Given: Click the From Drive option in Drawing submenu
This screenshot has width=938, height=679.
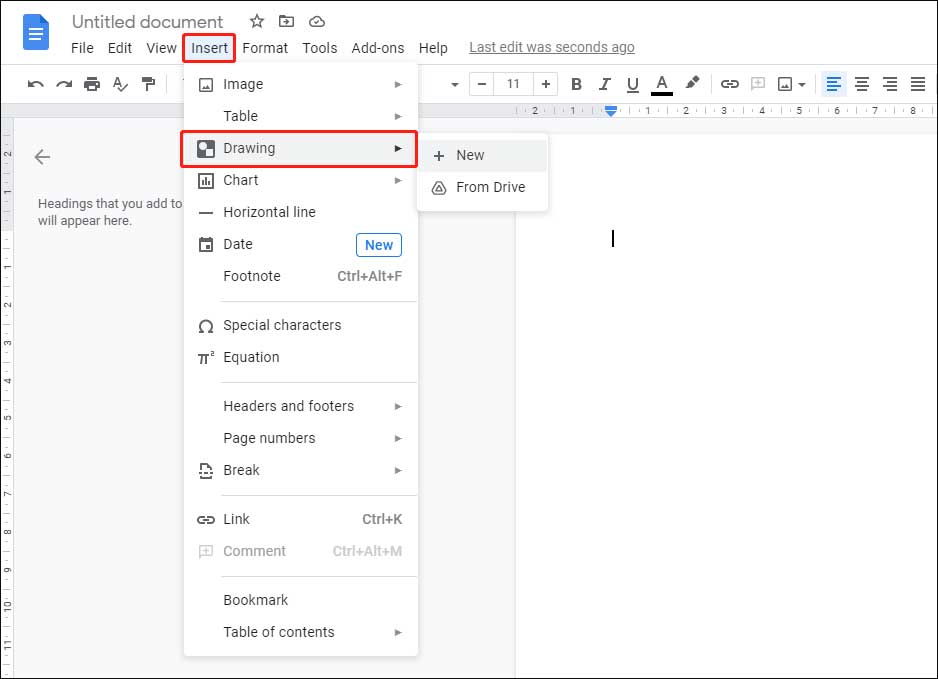Looking at the screenshot, I should (x=490, y=187).
